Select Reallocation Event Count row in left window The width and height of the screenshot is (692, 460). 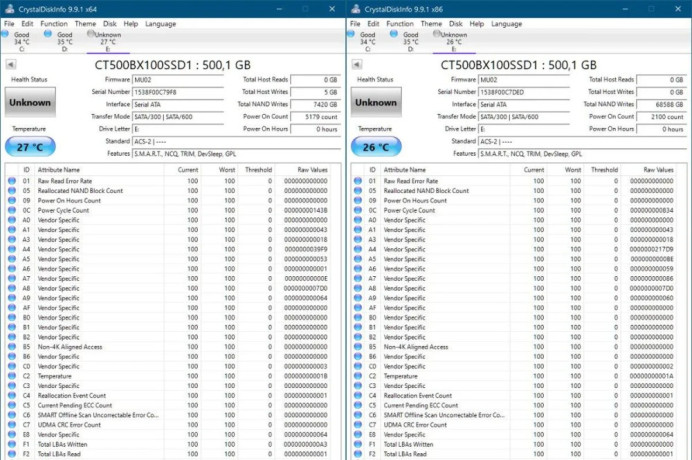click(170, 396)
